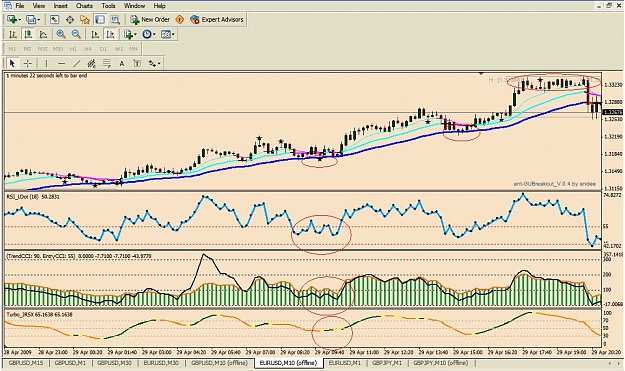Select the M30 timeframe button
Image resolution: width=625 pixels, height=371 pixels.
[x=58, y=49]
